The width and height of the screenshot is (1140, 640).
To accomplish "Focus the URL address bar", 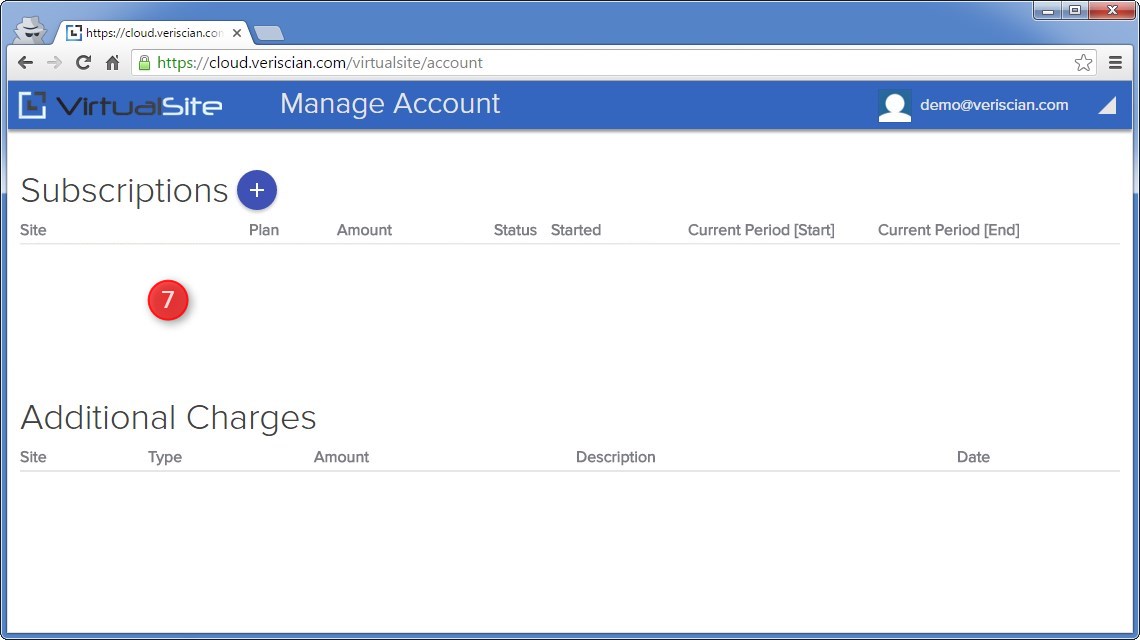I will click(614, 63).
